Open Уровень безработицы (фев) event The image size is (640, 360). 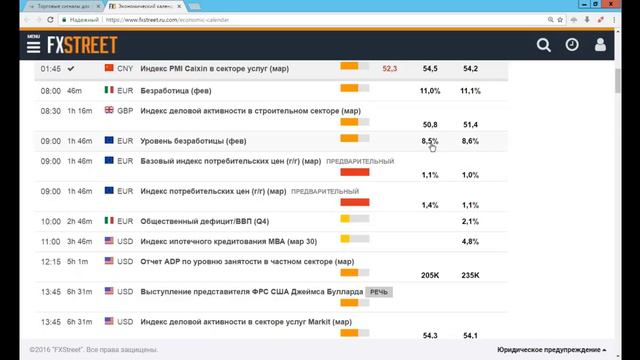point(193,141)
